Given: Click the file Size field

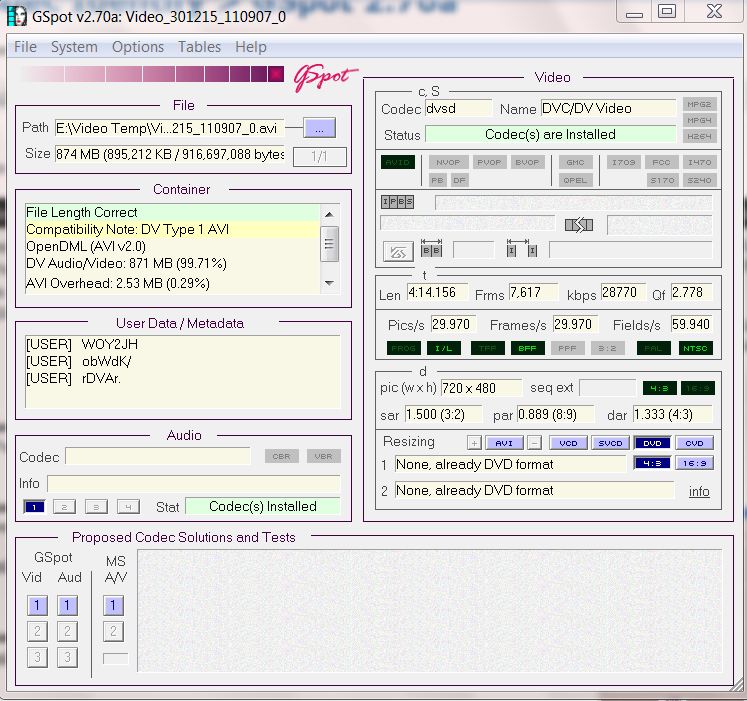Looking at the screenshot, I should coord(170,154).
